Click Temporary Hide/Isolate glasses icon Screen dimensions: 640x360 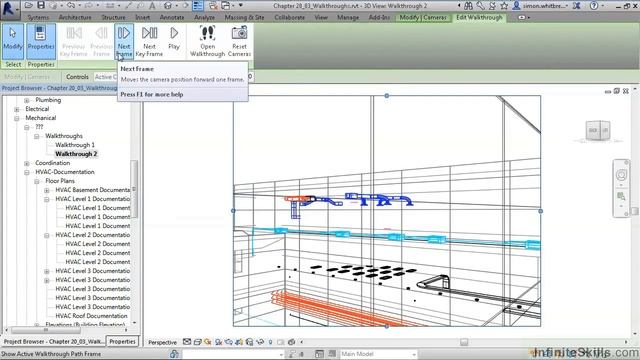(x=259, y=342)
